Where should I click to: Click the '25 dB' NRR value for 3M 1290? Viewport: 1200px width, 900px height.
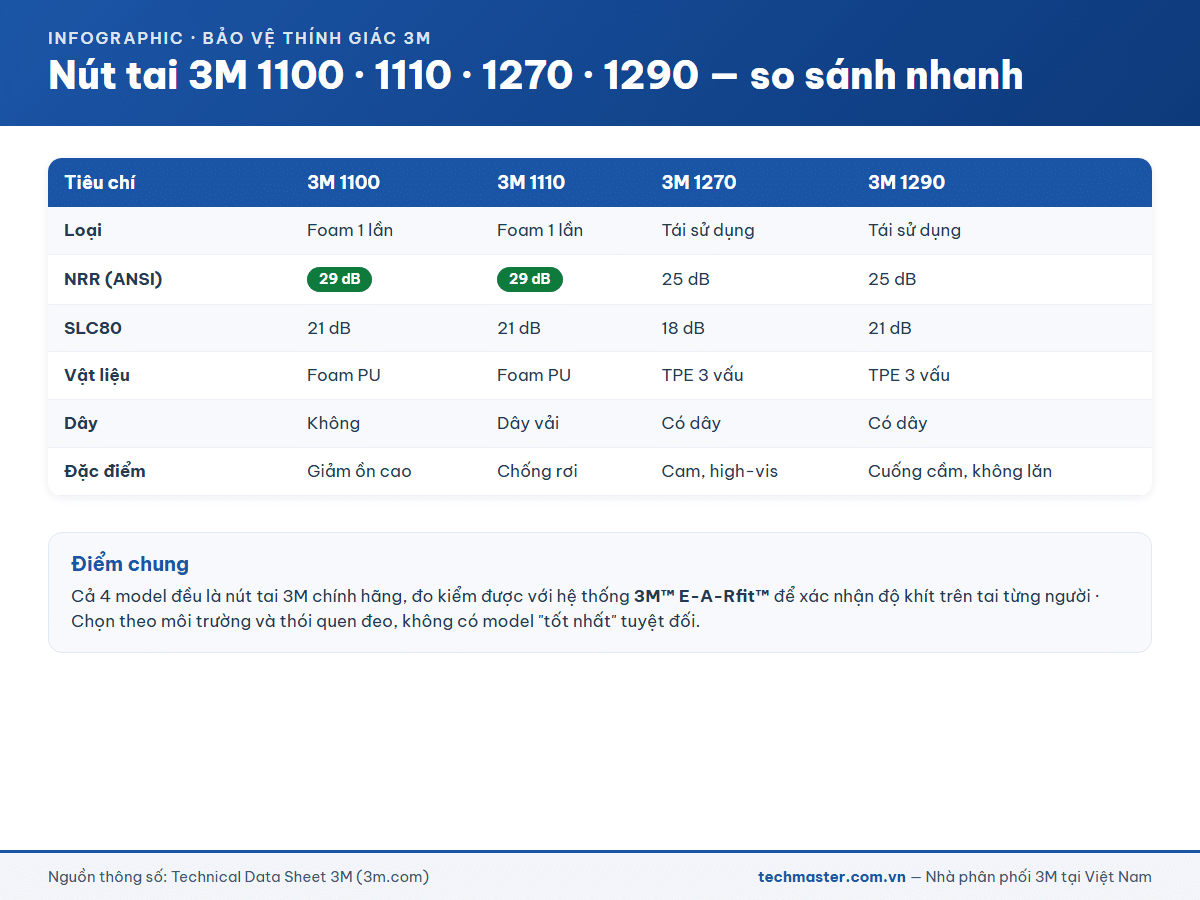click(x=892, y=279)
